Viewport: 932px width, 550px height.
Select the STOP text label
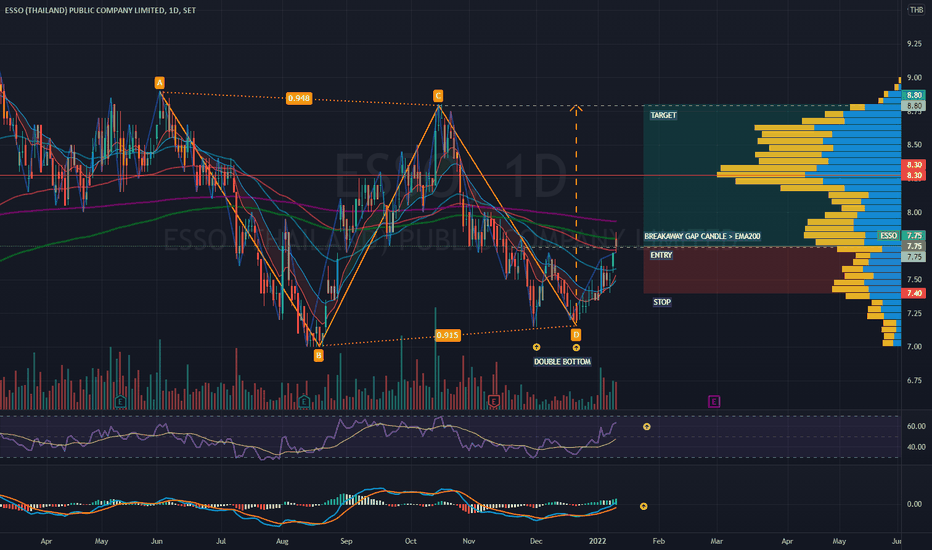click(x=662, y=302)
